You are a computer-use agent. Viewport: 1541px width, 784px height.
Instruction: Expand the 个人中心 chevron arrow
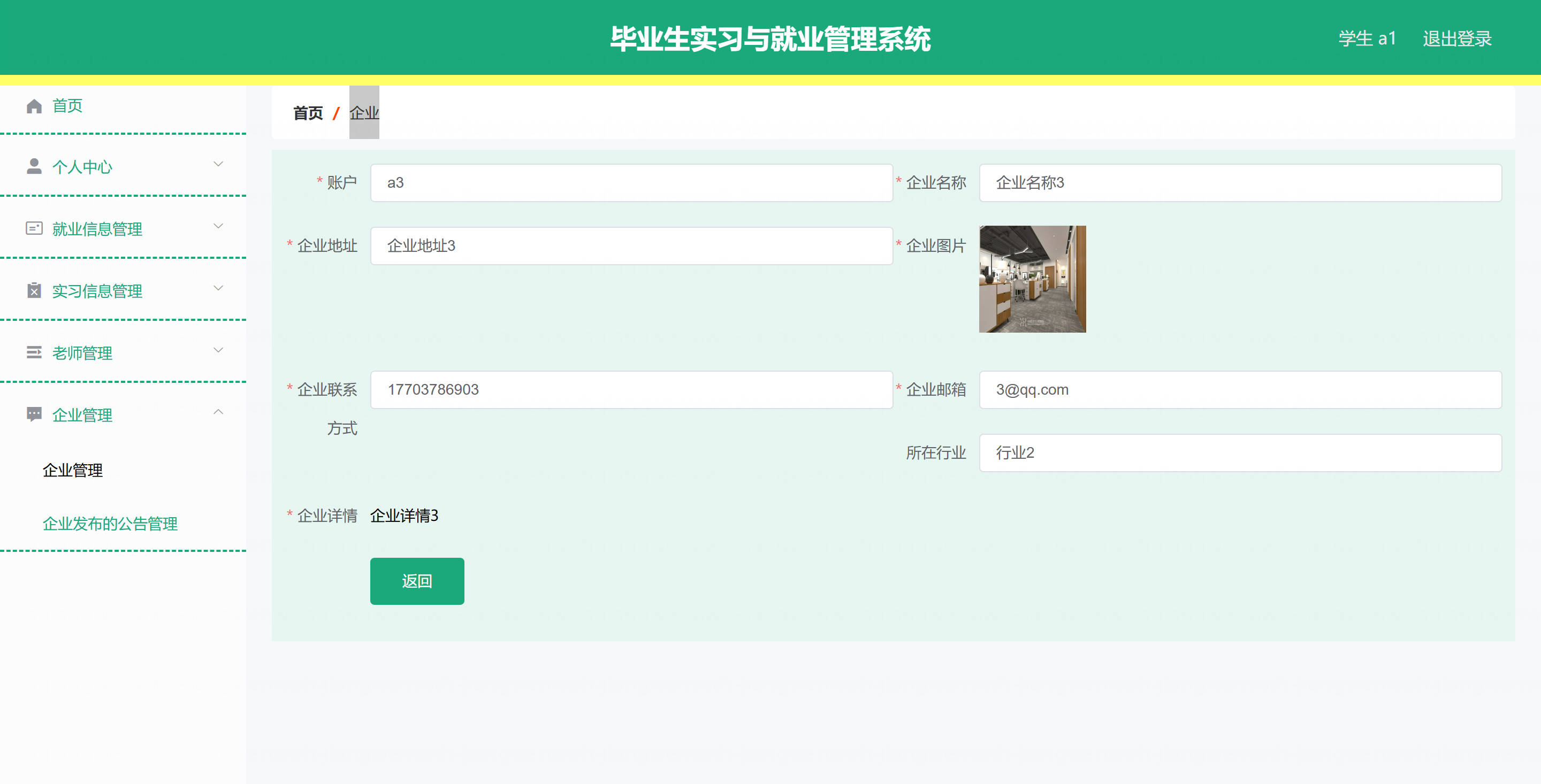pos(218,164)
